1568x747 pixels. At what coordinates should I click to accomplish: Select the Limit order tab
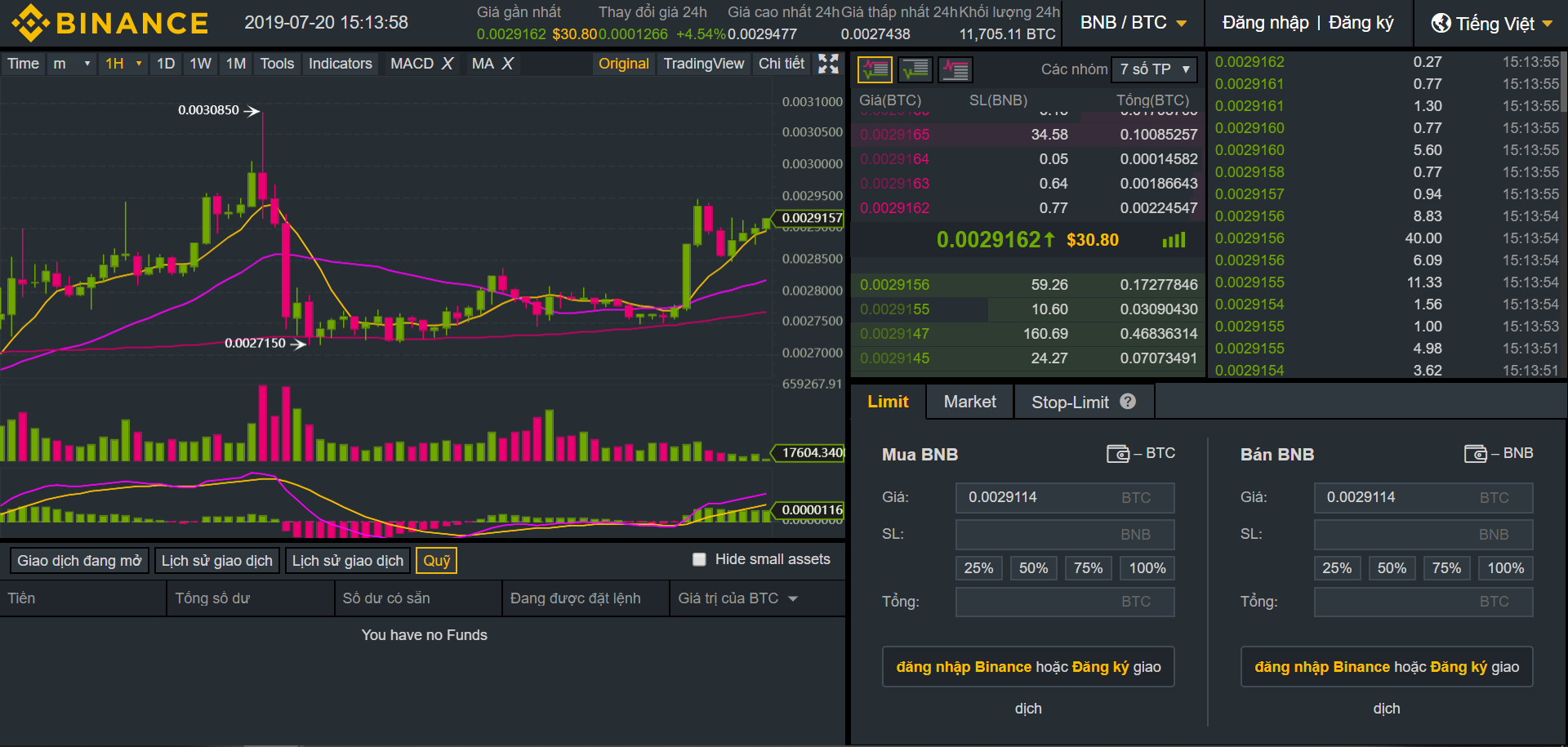click(x=888, y=402)
